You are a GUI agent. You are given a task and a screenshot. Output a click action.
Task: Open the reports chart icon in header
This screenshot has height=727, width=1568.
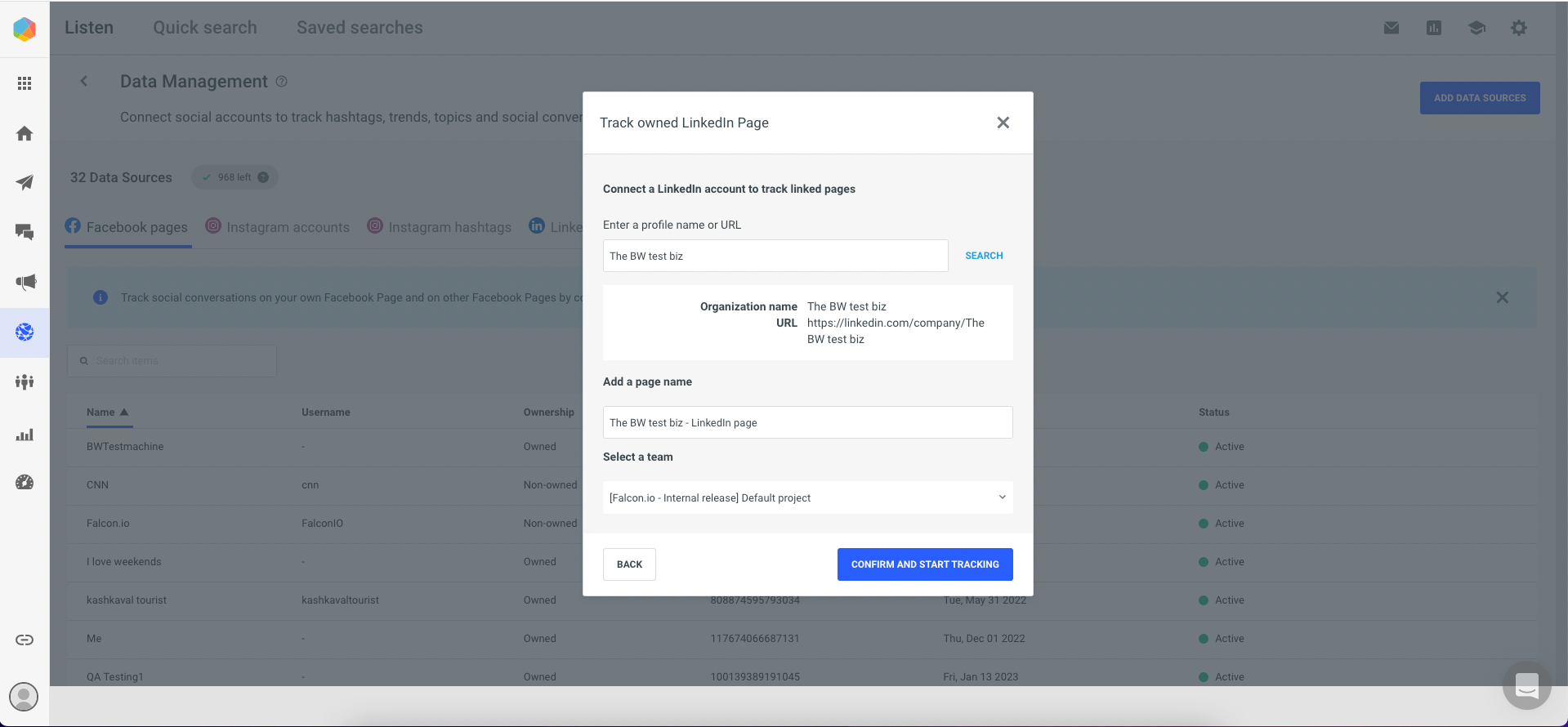[1434, 28]
